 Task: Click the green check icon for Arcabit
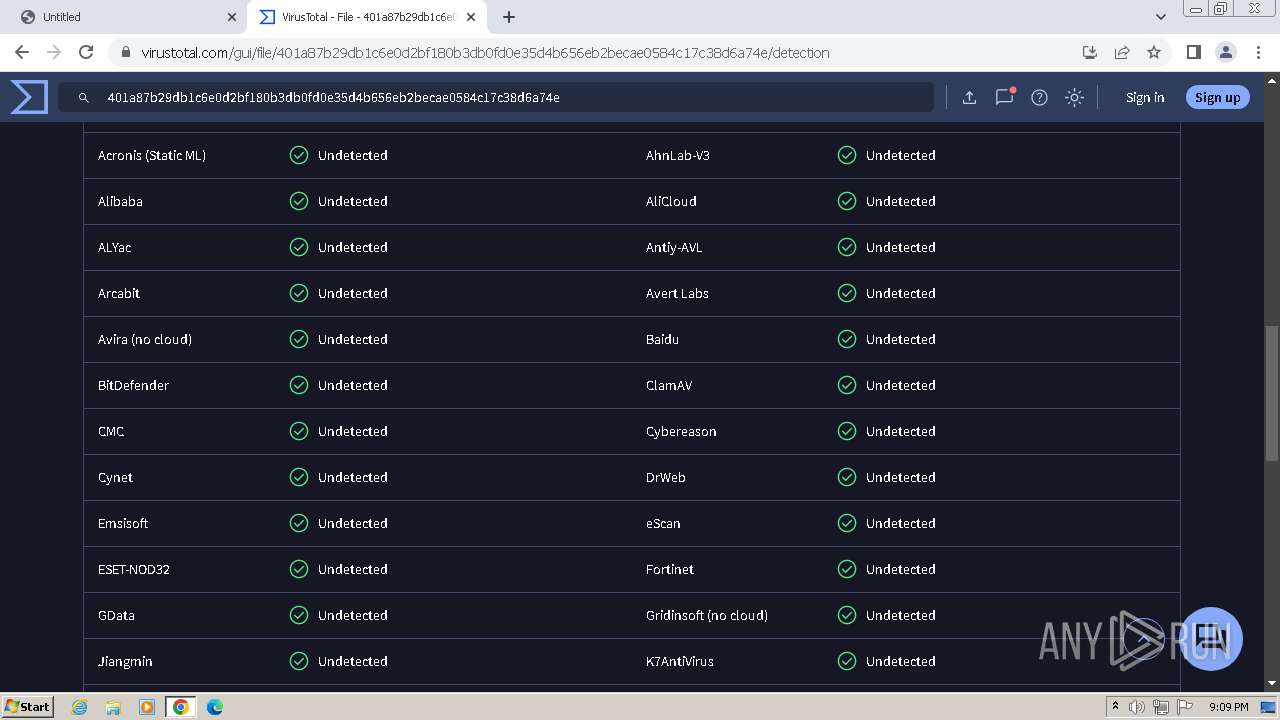(299, 293)
